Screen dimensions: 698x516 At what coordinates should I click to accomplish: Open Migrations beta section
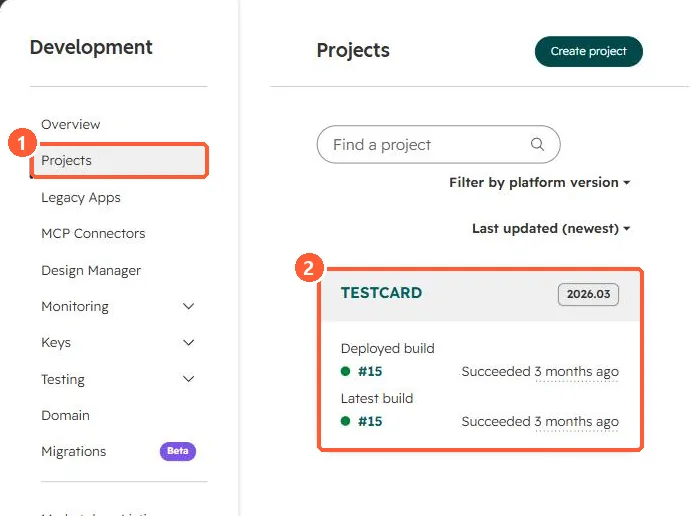click(73, 451)
